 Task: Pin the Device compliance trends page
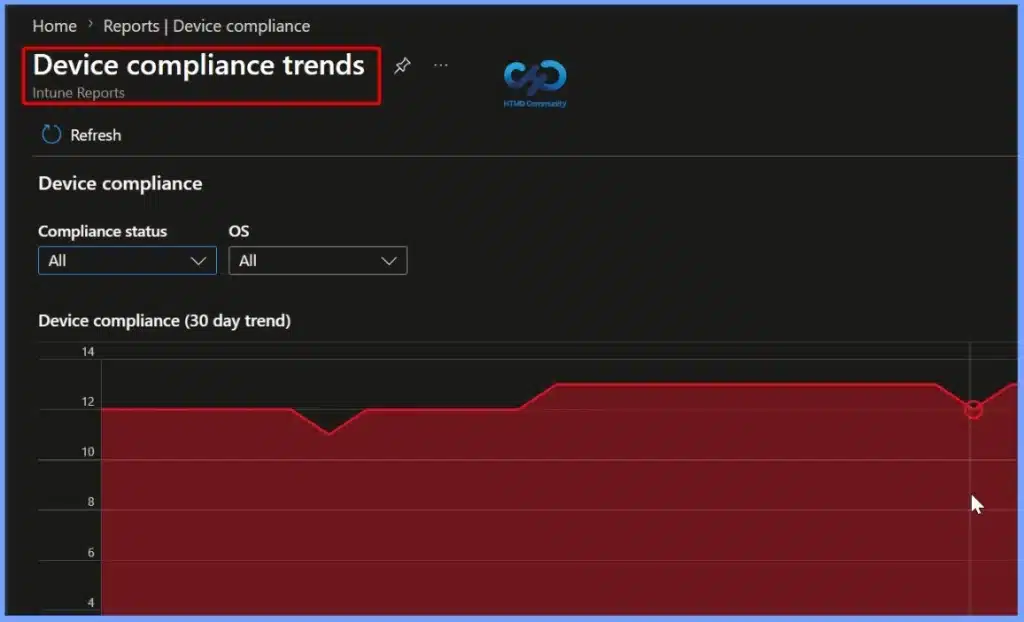point(402,65)
